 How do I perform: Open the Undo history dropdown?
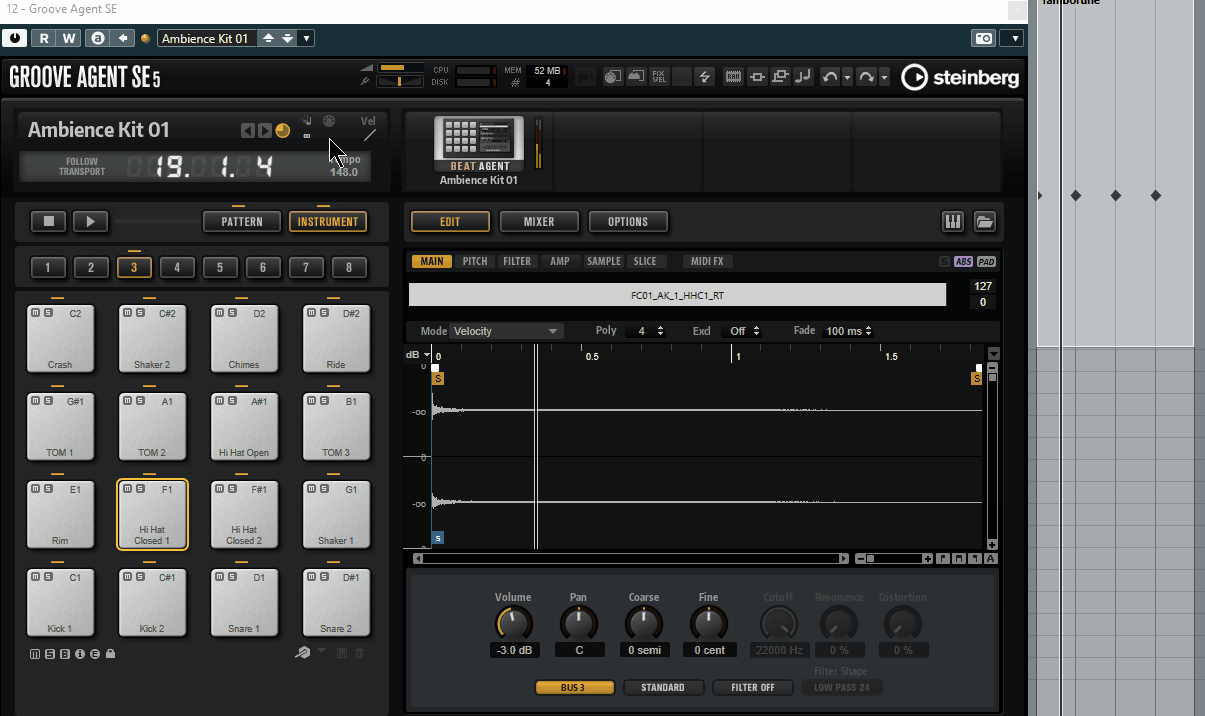click(848, 77)
